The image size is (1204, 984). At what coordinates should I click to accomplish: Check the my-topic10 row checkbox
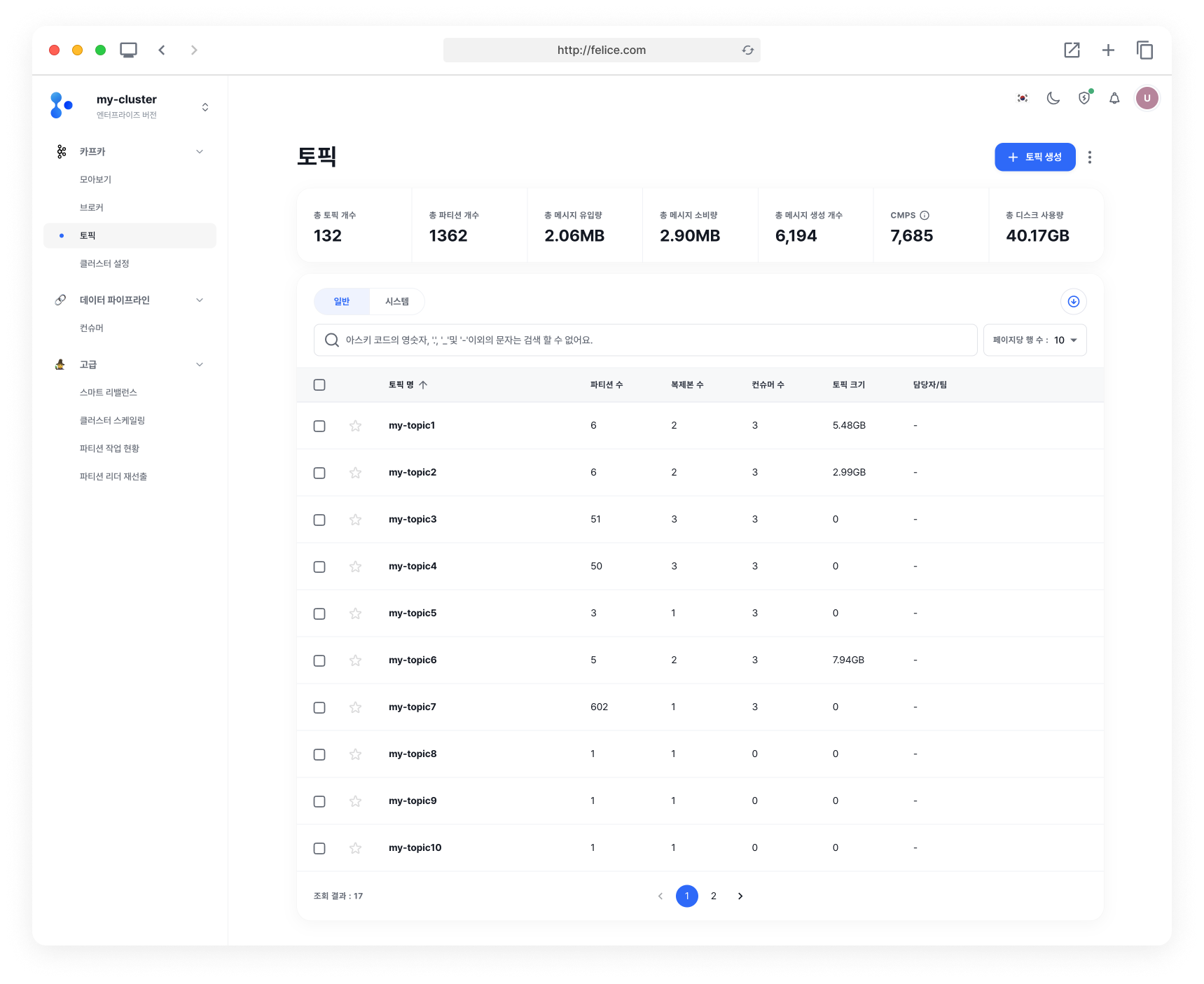pyautogui.click(x=319, y=848)
